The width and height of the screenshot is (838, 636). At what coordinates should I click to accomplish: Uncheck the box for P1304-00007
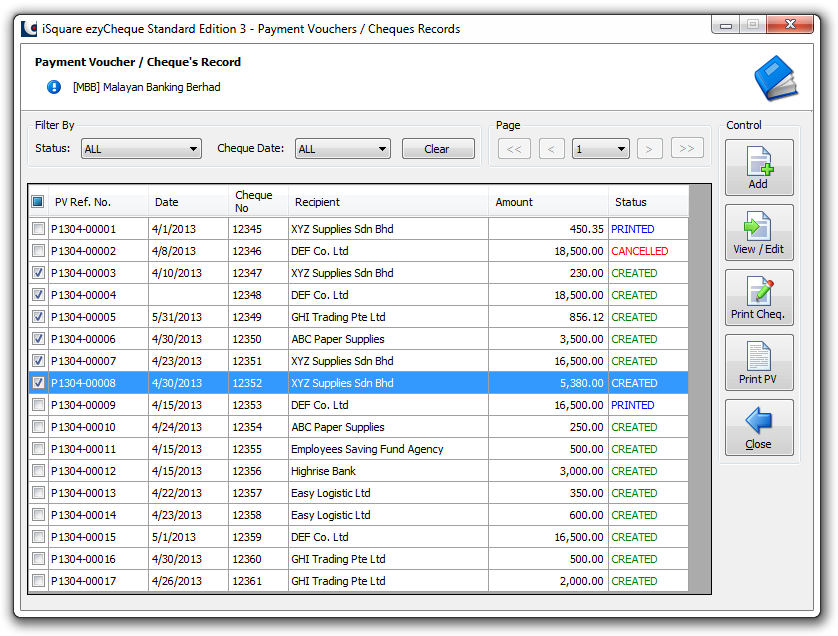[x=38, y=361]
